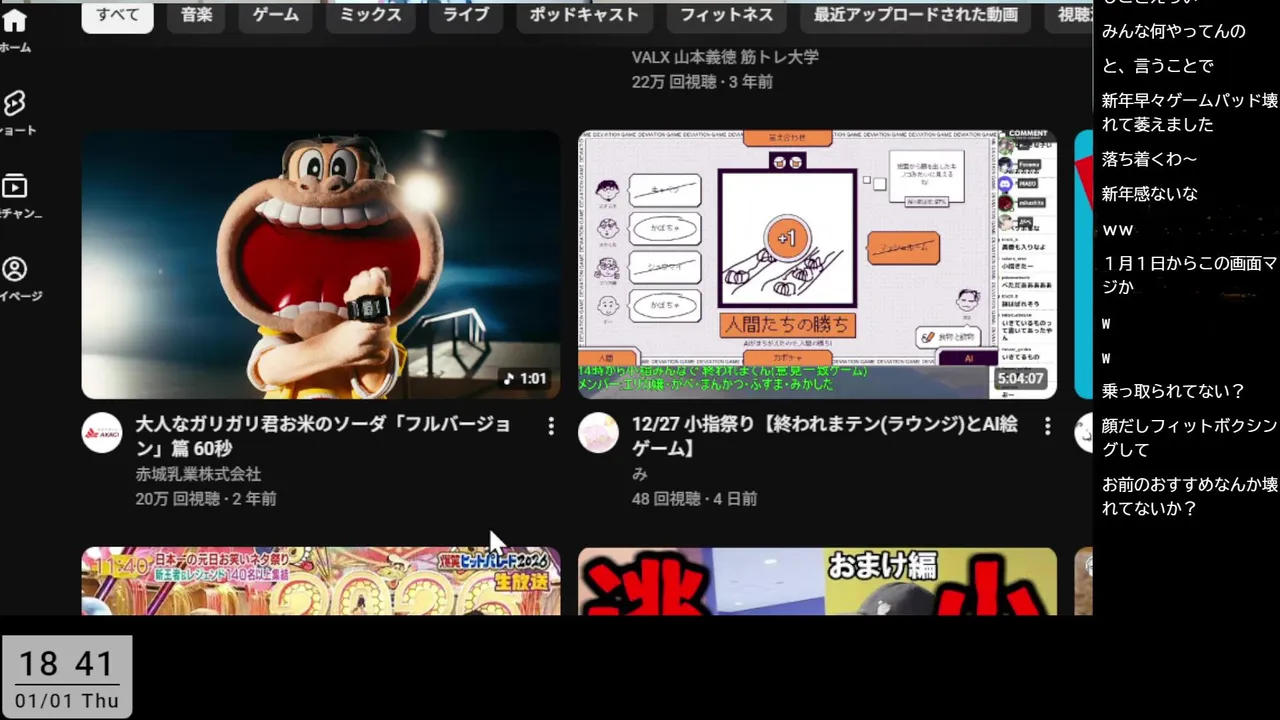The image size is (1280, 720).
Task: Visit VALX 山本義徳 筋トレ大学 channel
Action: point(725,57)
